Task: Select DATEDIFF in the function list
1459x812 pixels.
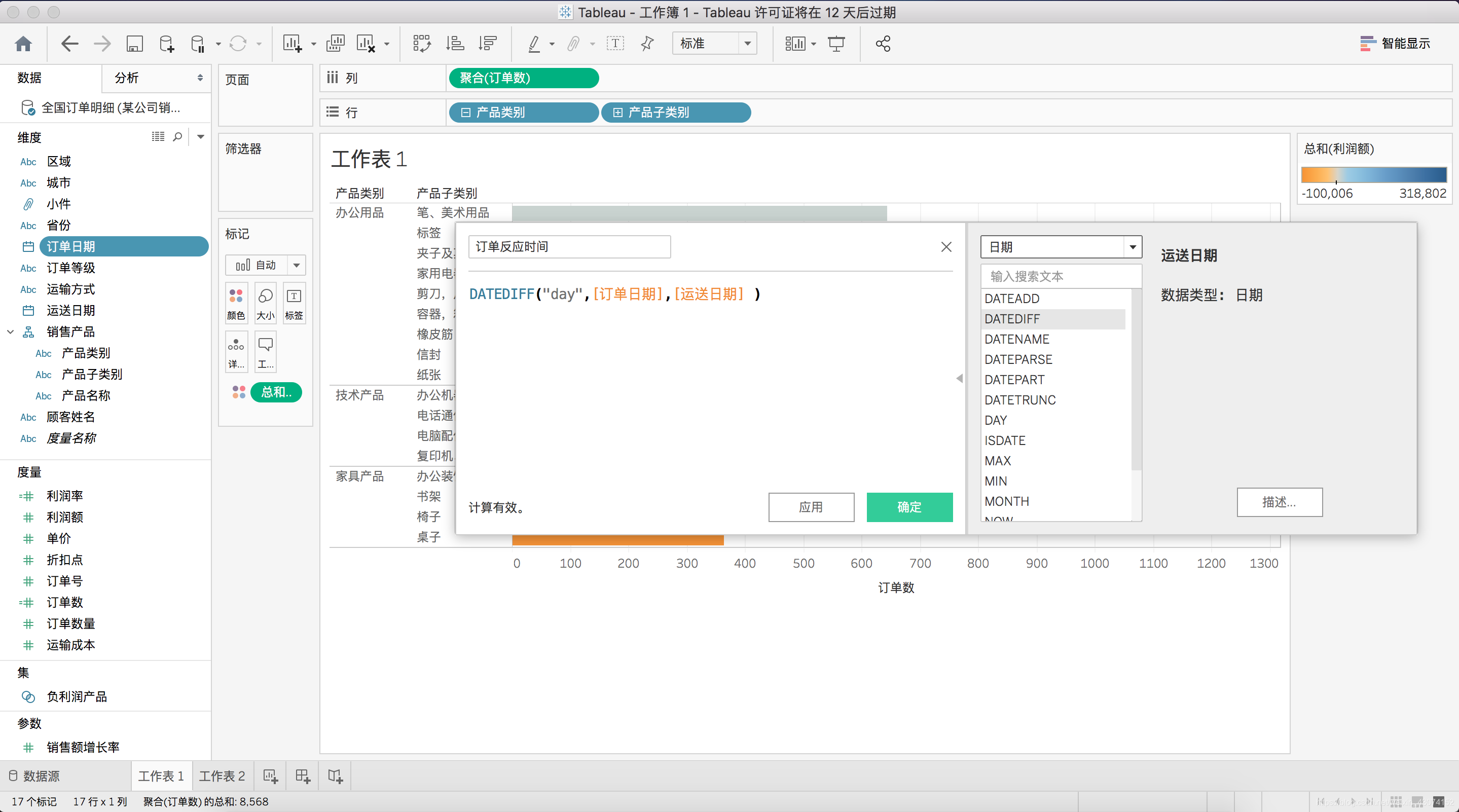Action: point(1053,319)
